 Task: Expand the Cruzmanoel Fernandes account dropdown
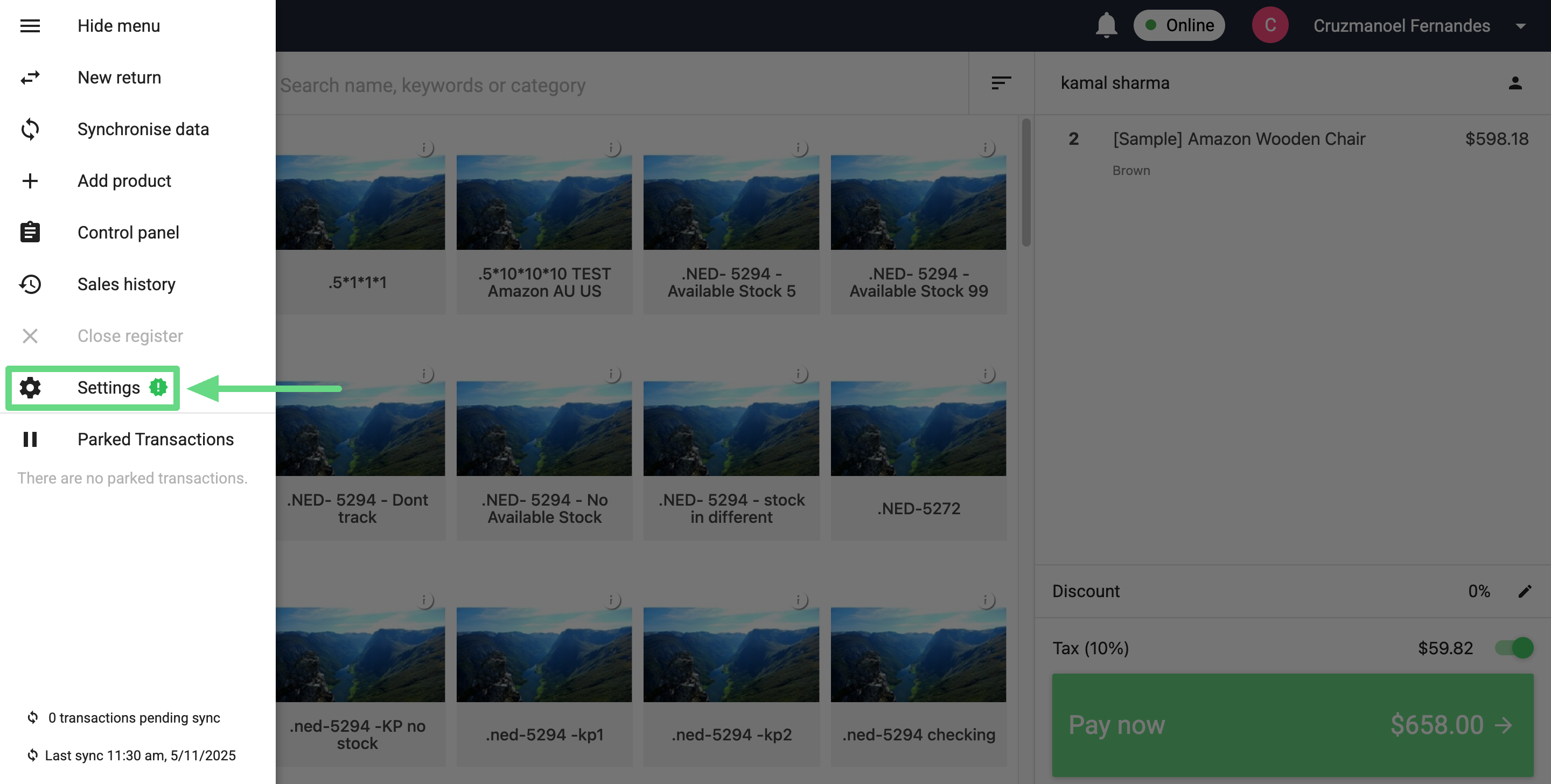(1520, 26)
